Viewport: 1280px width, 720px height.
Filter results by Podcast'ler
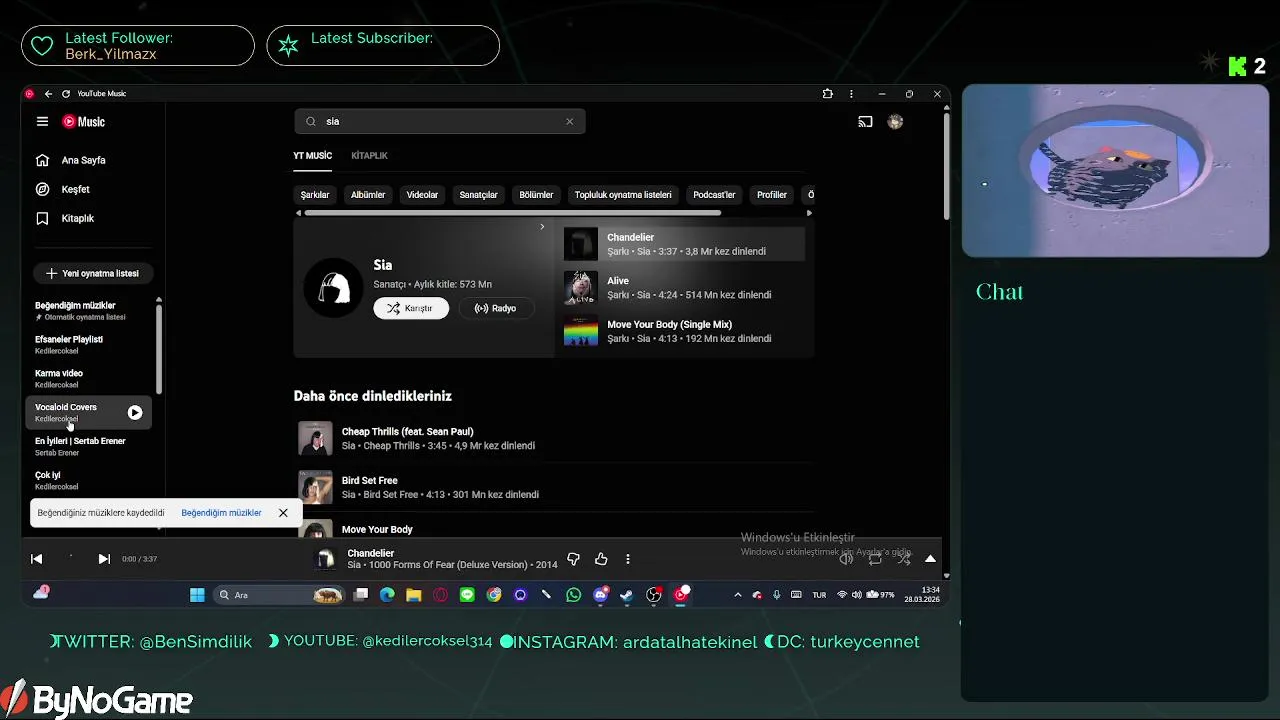click(x=714, y=195)
